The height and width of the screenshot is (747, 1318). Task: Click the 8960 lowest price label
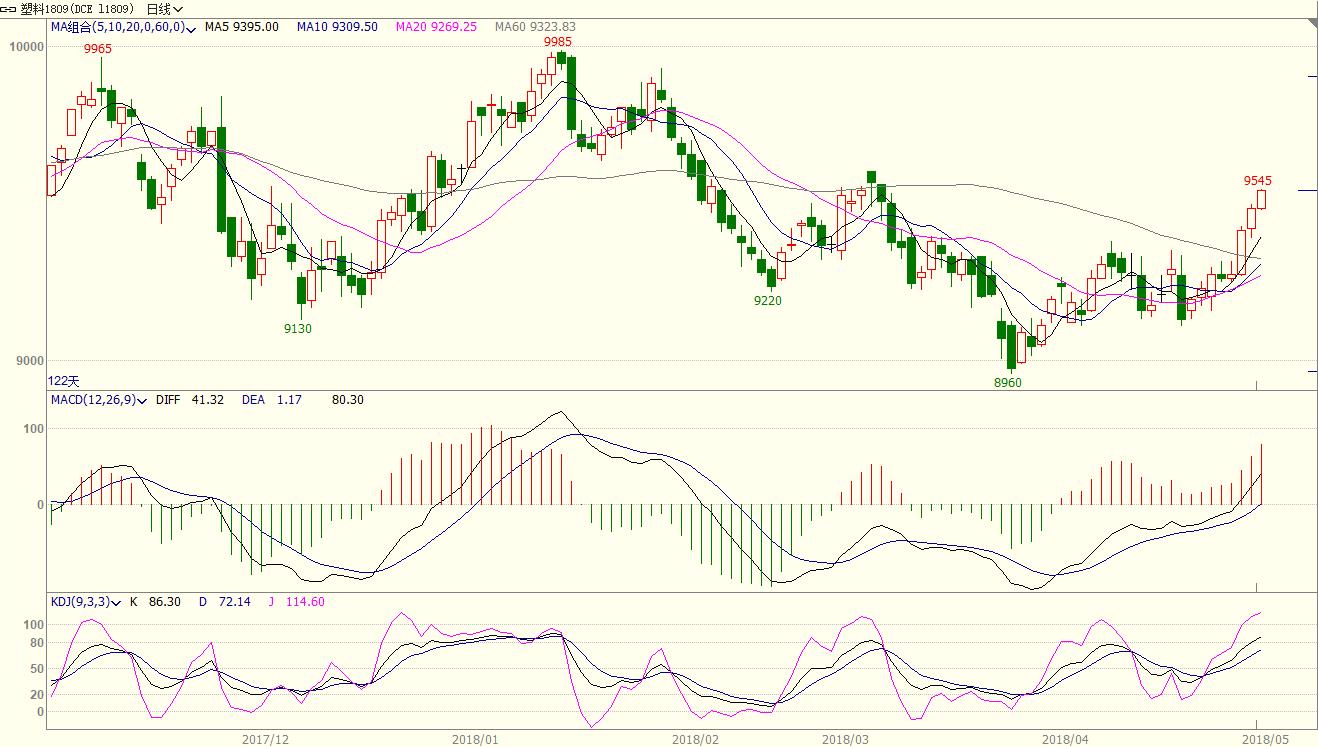pos(1008,383)
